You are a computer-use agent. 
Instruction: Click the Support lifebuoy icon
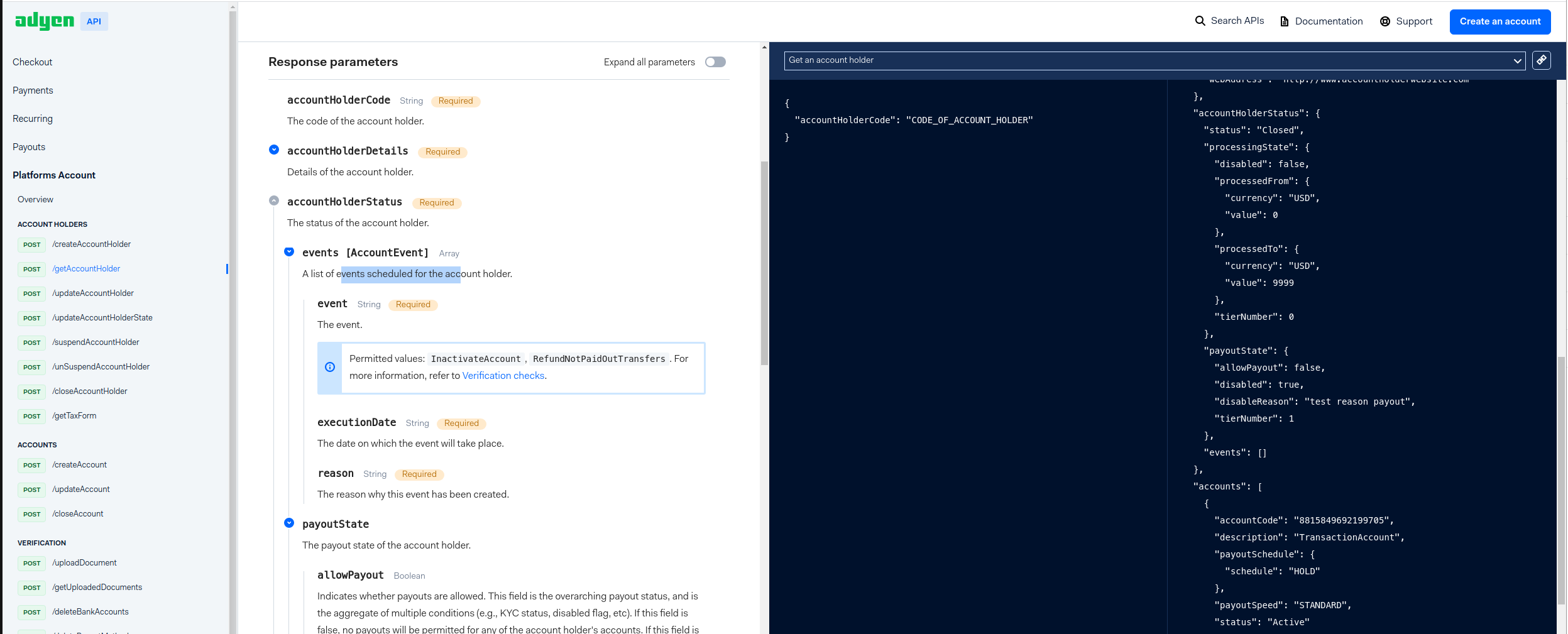[1385, 21]
